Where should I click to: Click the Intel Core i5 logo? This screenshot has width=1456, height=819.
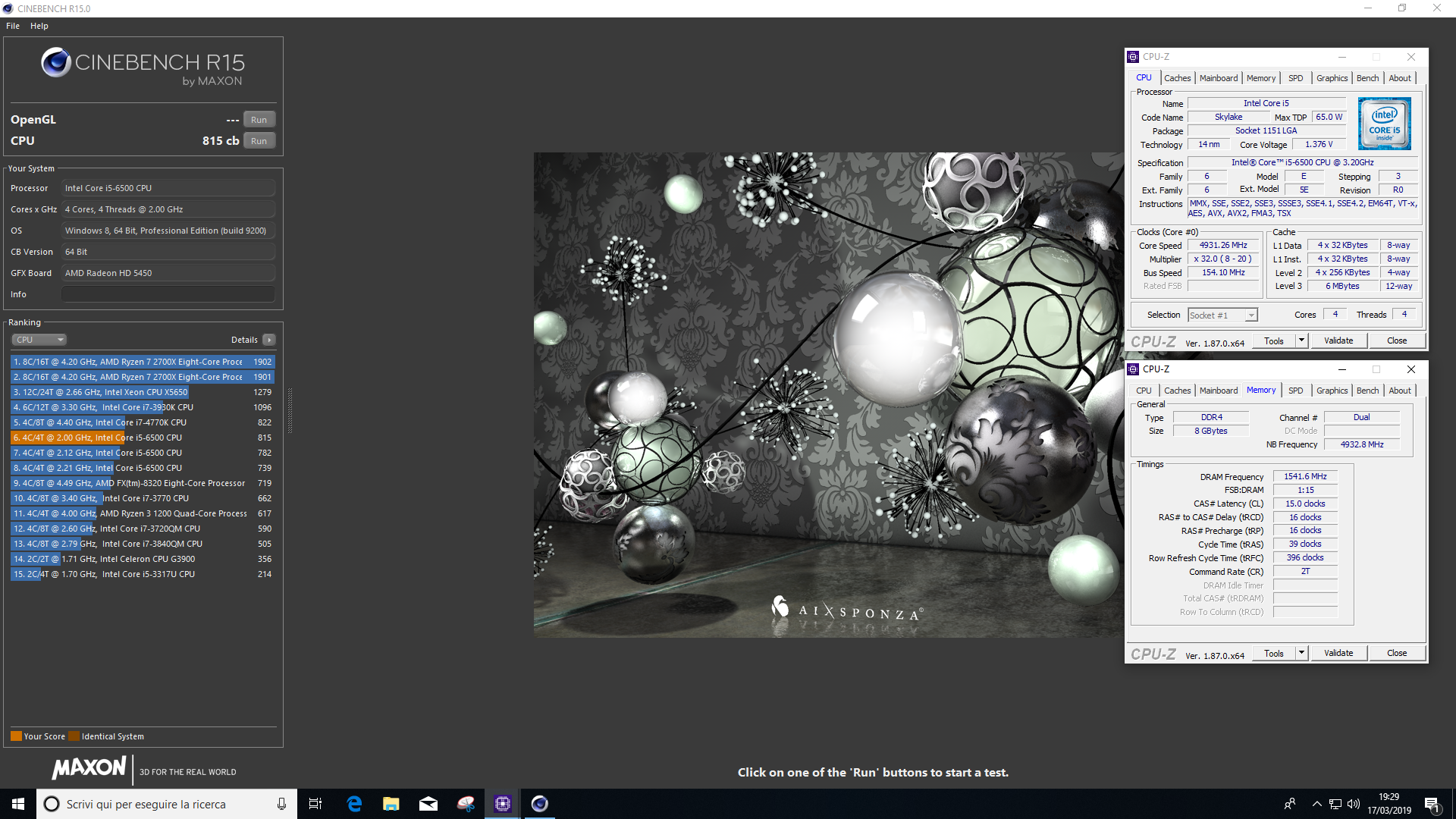coord(1384,123)
